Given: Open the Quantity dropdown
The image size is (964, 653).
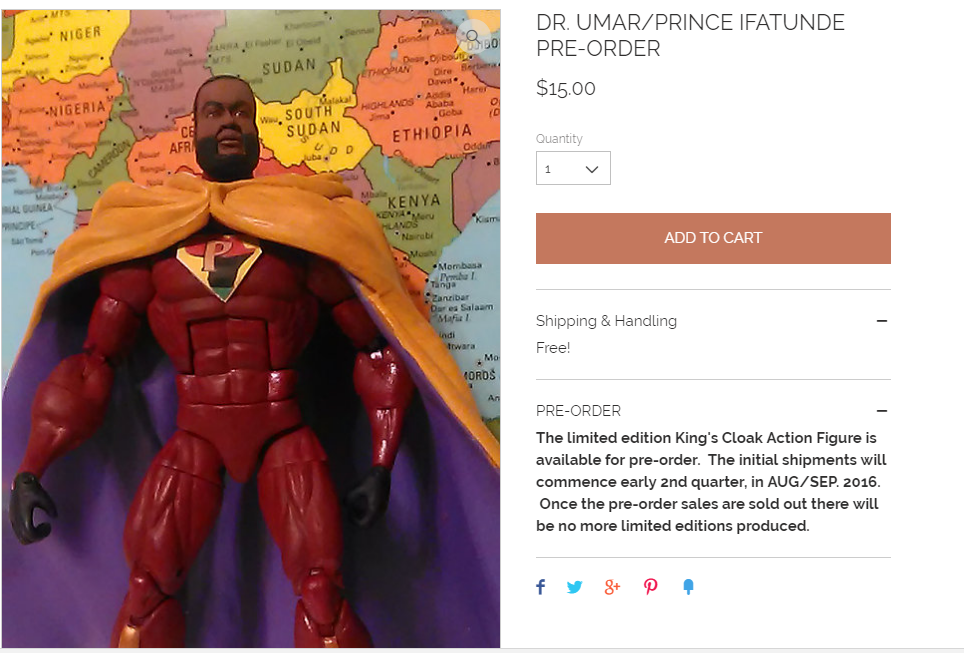Looking at the screenshot, I should click(573, 168).
